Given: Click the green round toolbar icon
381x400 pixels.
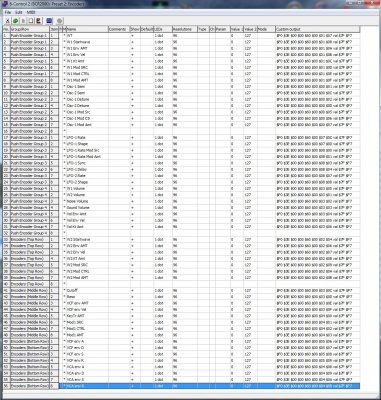Looking at the screenshot, I should click(15, 21).
